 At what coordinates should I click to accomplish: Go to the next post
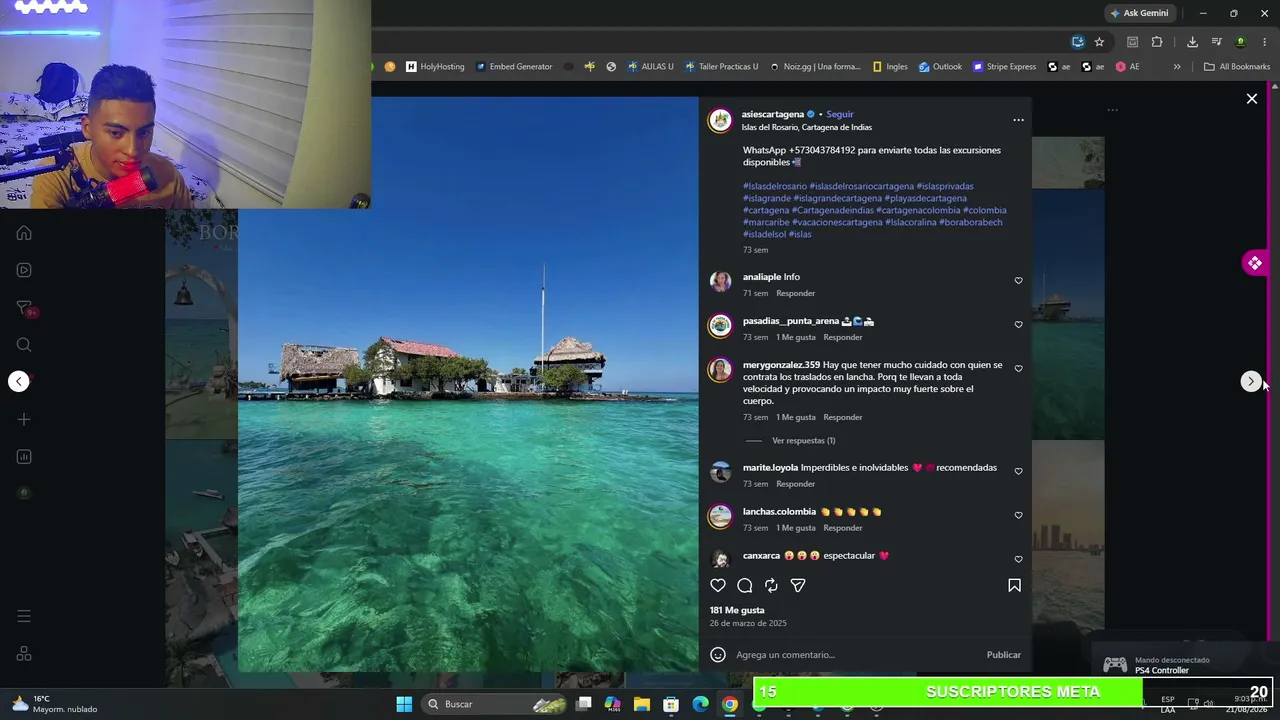[1250, 381]
